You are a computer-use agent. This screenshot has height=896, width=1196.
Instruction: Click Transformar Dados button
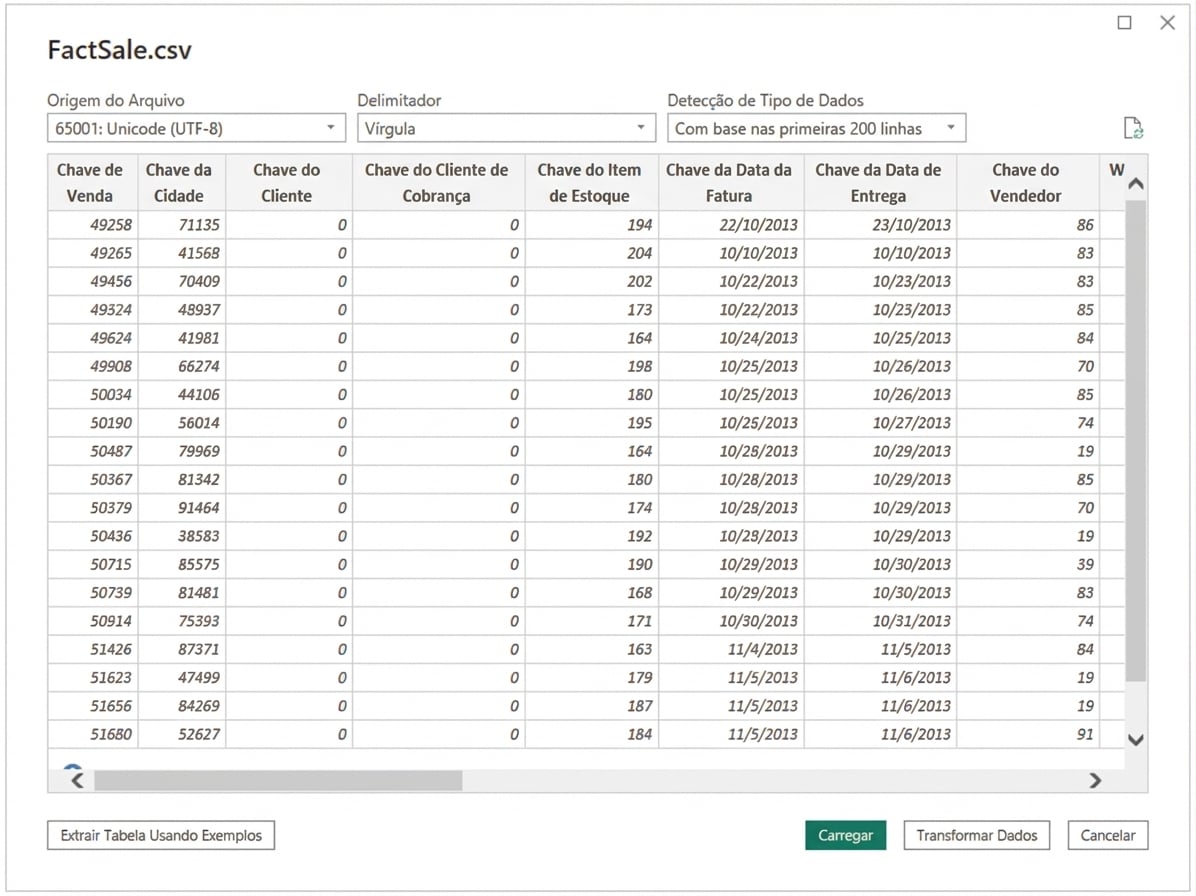coord(976,835)
